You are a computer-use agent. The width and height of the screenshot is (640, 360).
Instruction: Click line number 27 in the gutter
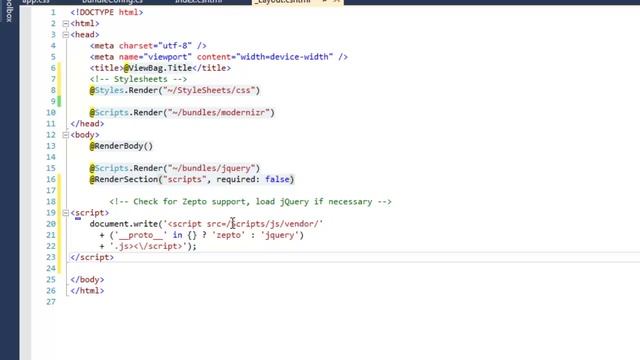point(51,302)
